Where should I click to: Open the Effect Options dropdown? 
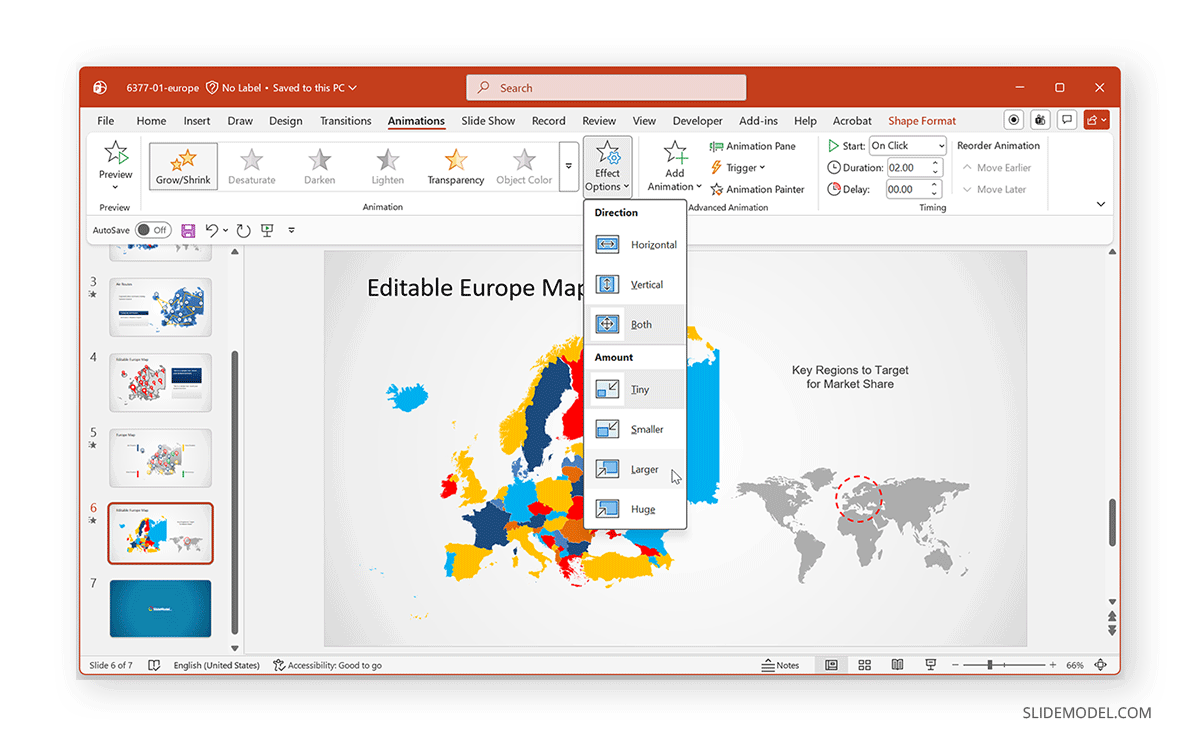tap(607, 166)
